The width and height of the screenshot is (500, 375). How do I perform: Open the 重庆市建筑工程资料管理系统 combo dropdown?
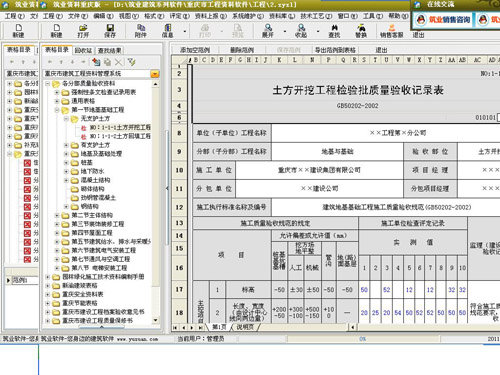155,74
